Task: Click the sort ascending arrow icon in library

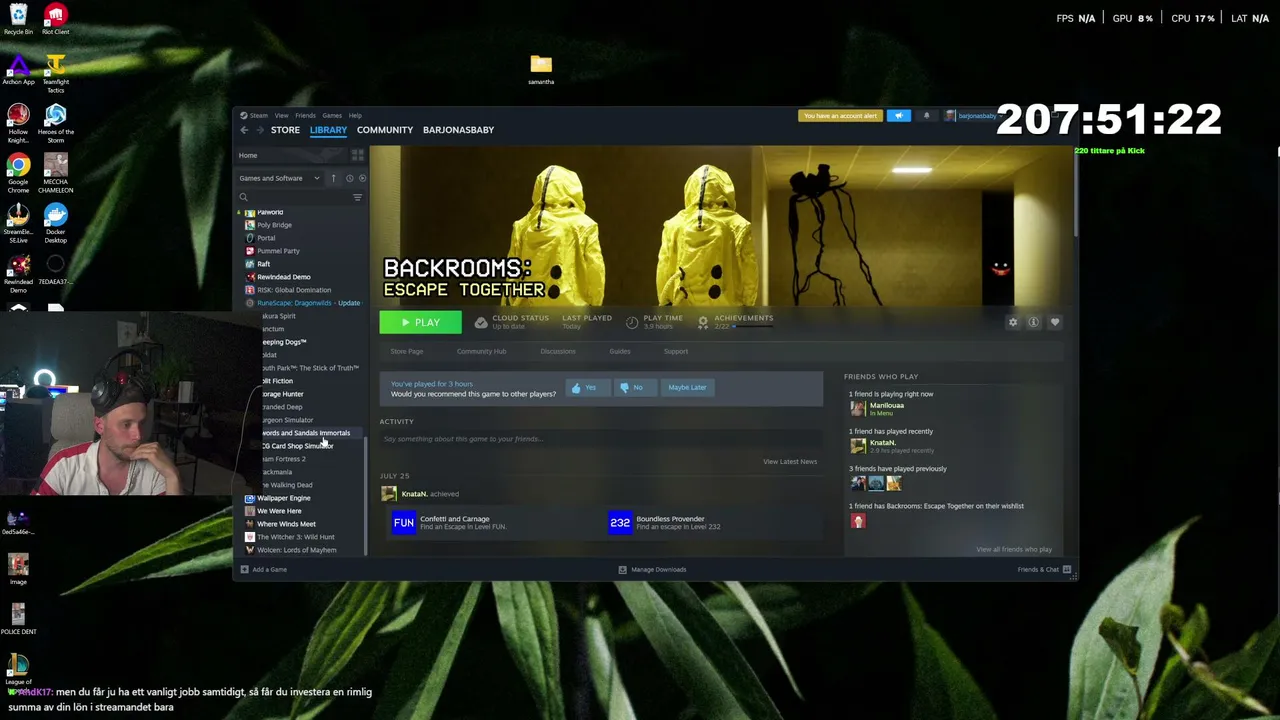Action: pos(334,178)
